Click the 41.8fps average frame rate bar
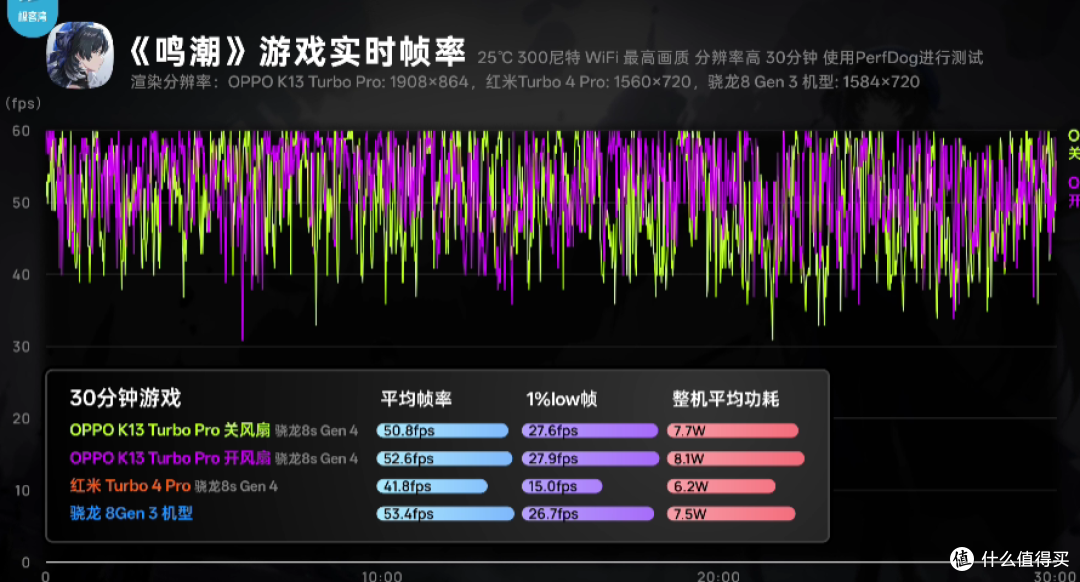This screenshot has height=582, width=1080. [x=432, y=486]
